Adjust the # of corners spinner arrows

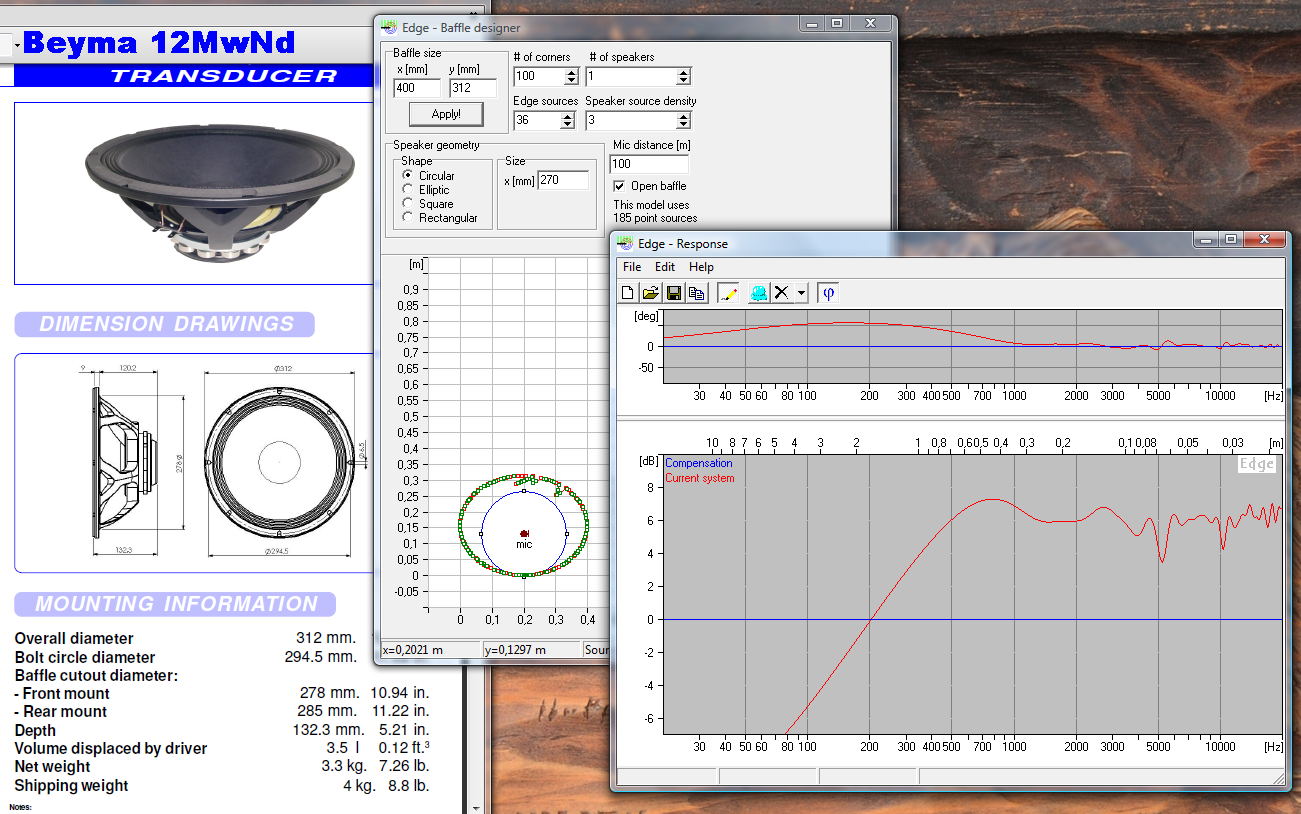[x=571, y=76]
